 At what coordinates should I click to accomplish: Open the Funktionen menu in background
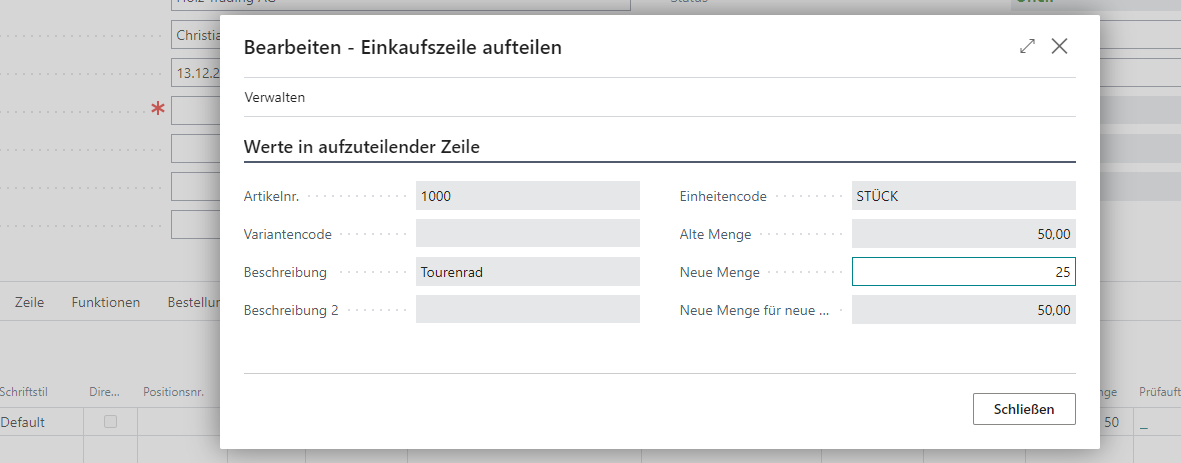point(105,302)
